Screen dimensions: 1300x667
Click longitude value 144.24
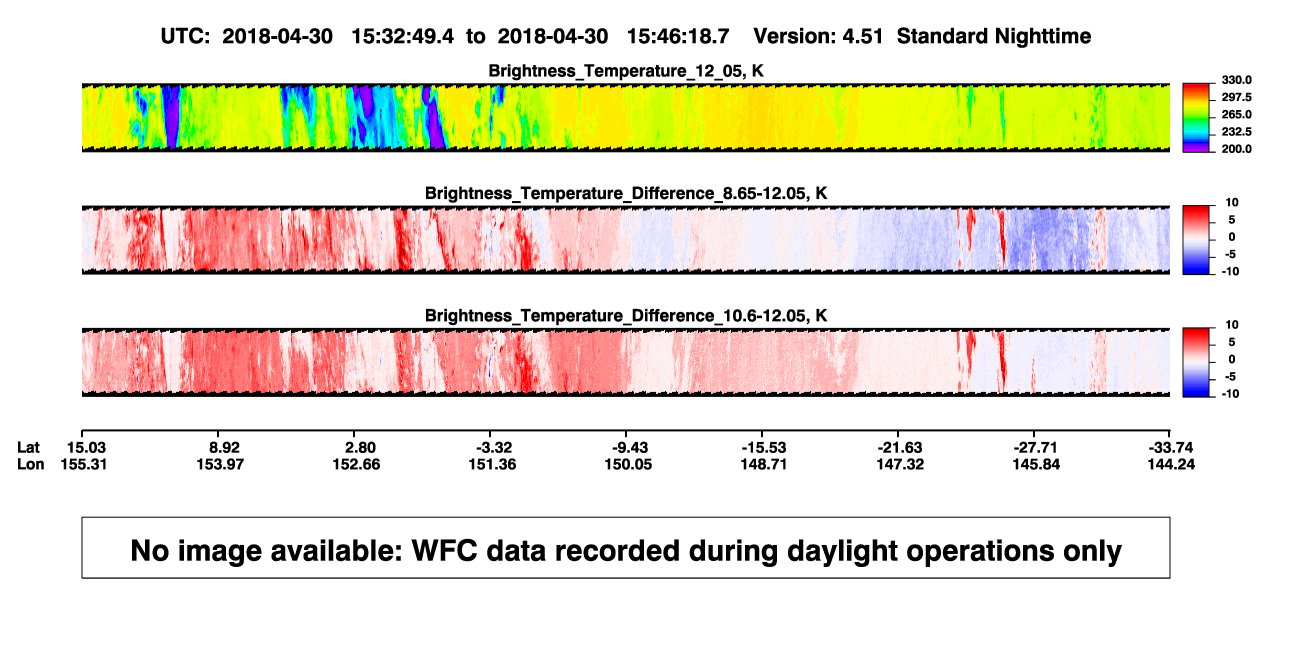click(1171, 464)
